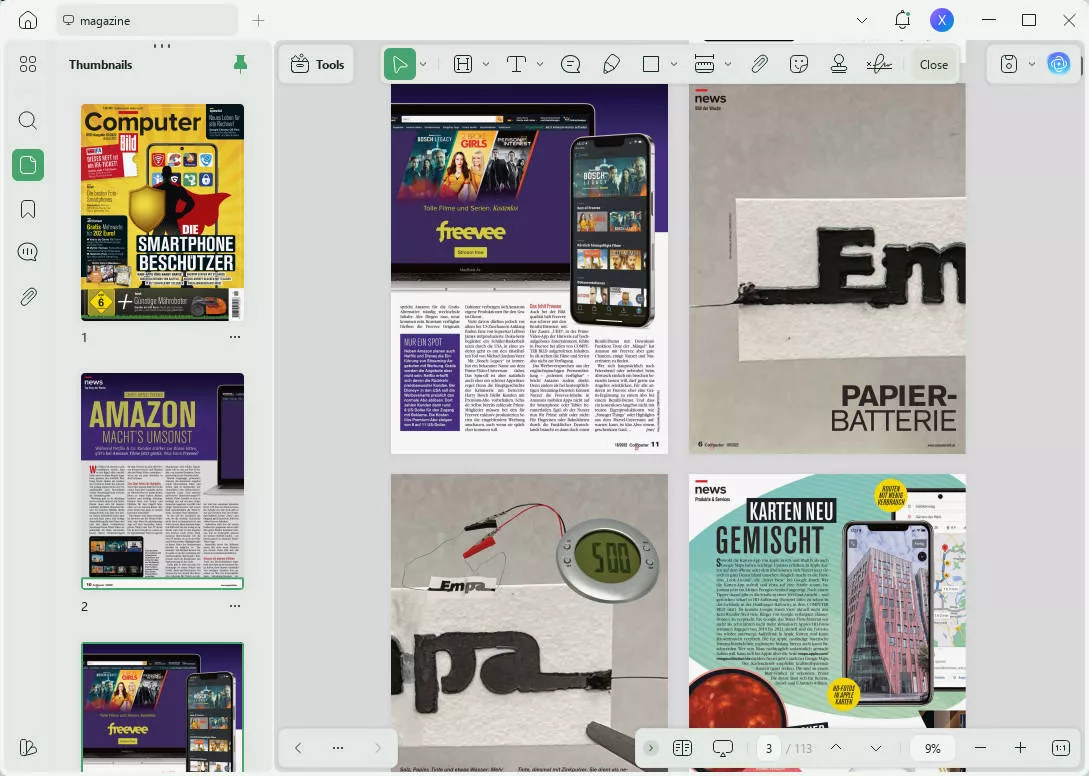This screenshot has height=776, width=1089.
Task: Select the pencil drawing tool
Action: 611,65
